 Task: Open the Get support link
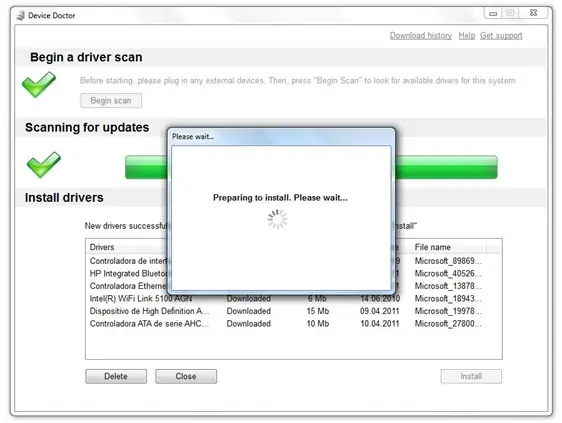pyautogui.click(x=501, y=35)
